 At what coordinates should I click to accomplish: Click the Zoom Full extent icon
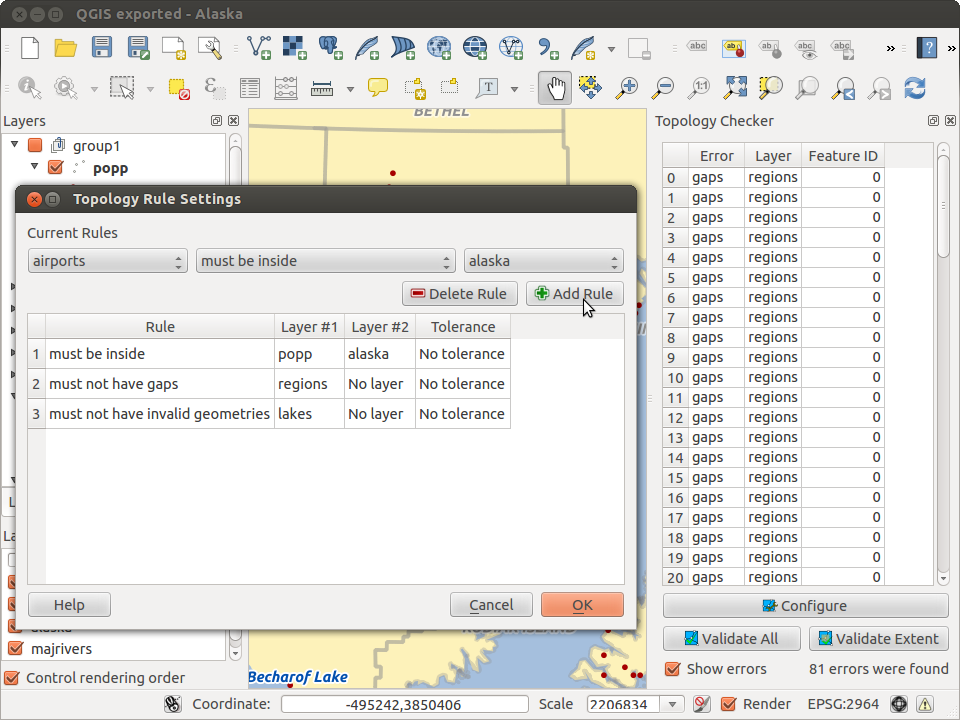[735, 88]
